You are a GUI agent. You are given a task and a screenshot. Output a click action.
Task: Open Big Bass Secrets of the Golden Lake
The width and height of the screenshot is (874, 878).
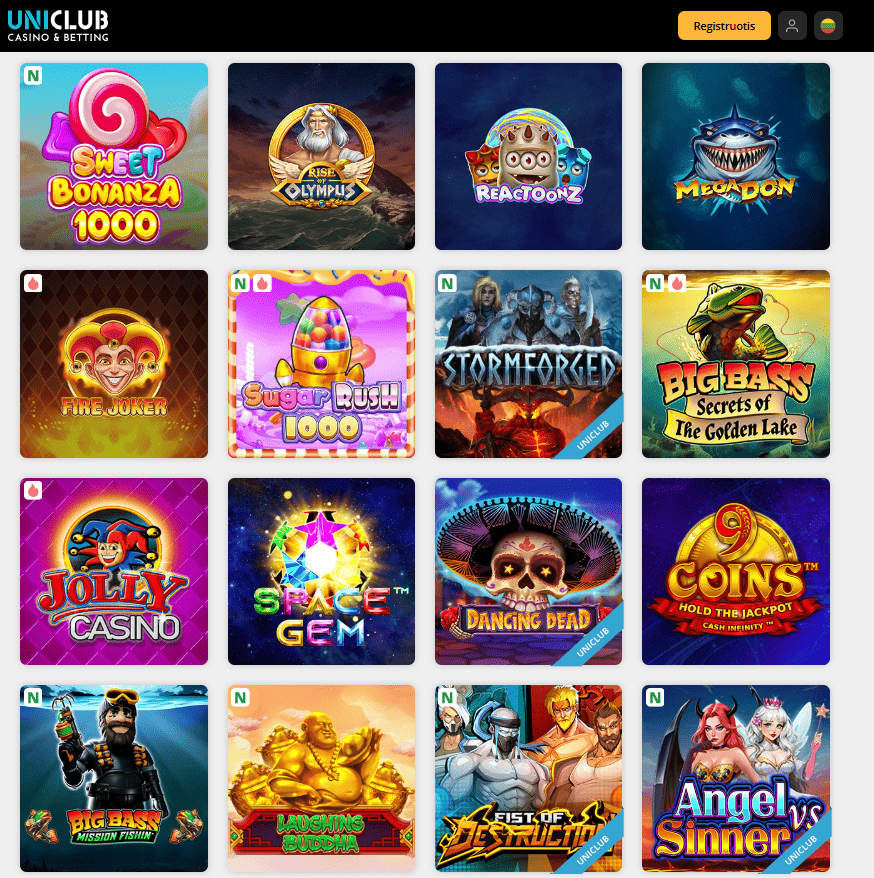(736, 364)
